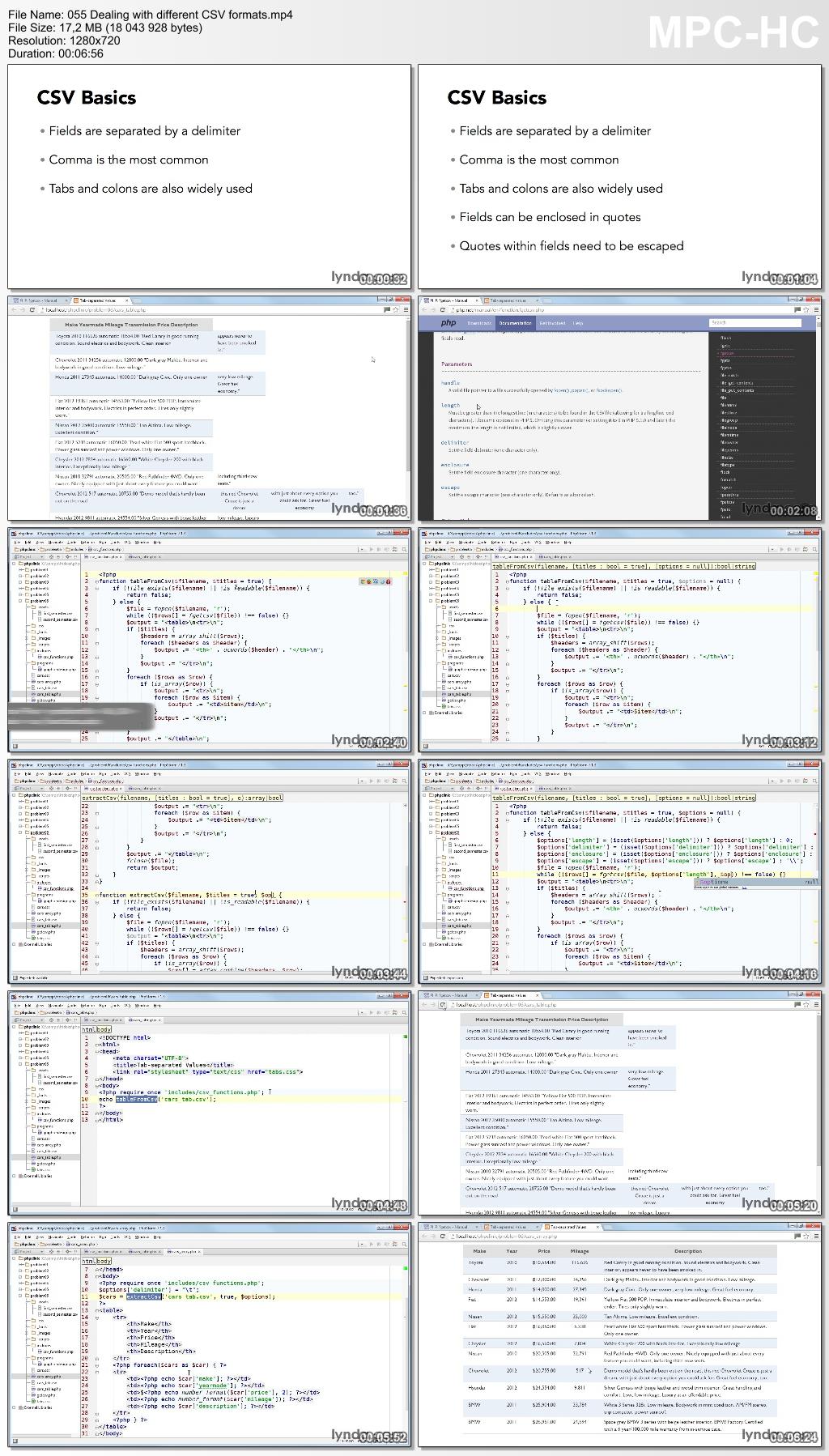Open the five-bullet CSV Basics frame at 00:01:04
829x1456 pixels.
click(x=620, y=177)
